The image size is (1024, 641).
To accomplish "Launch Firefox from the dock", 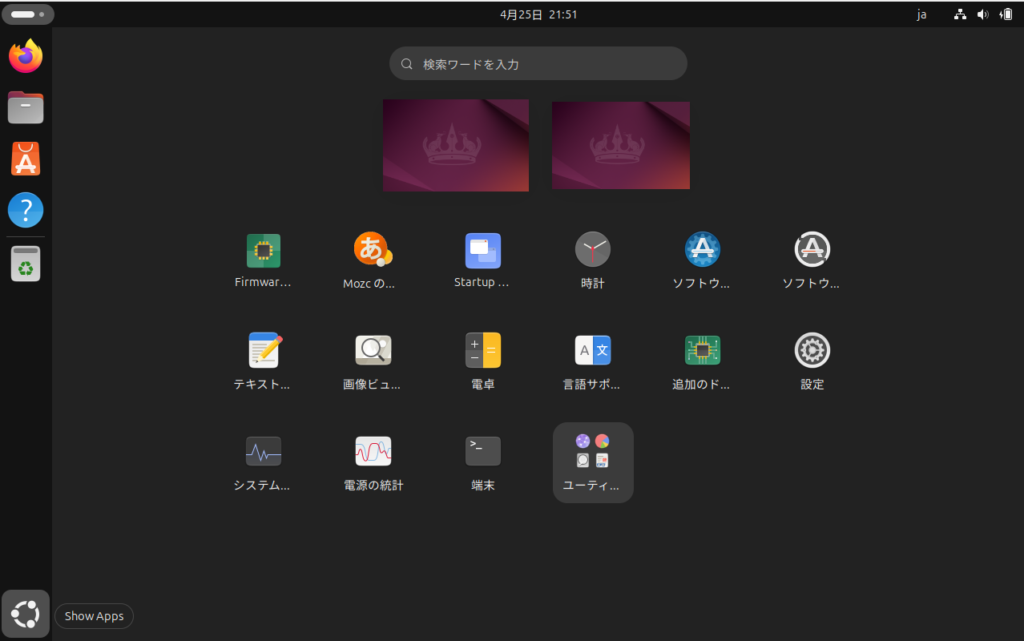I will tap(25, 56).
